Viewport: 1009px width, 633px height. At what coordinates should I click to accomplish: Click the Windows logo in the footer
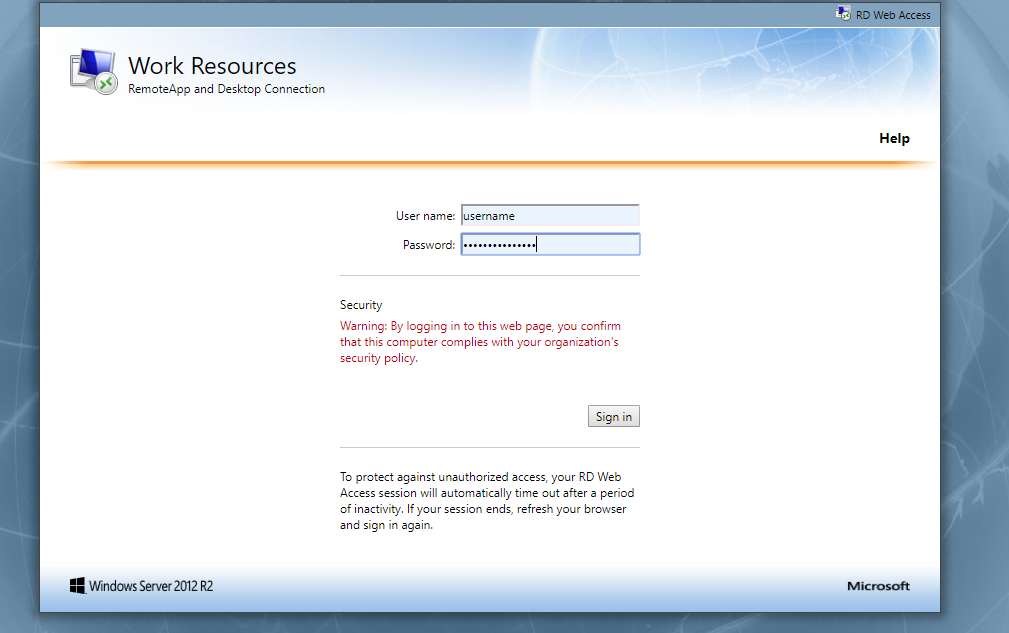(77, 585)
